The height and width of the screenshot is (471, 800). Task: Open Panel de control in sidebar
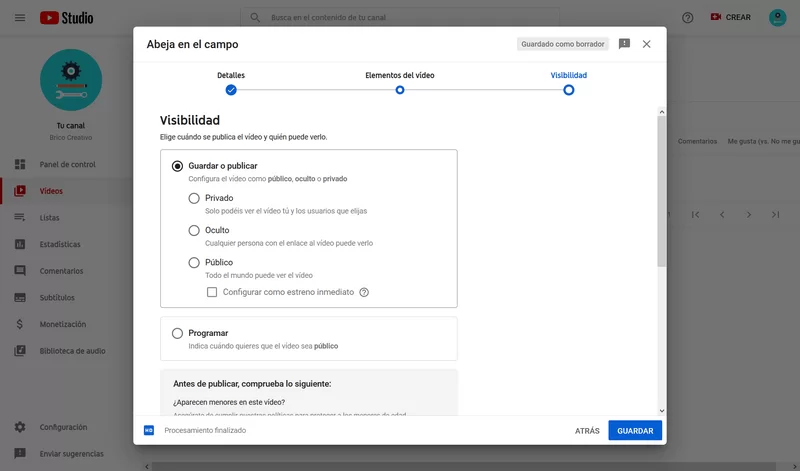click(x=66, y=164)
